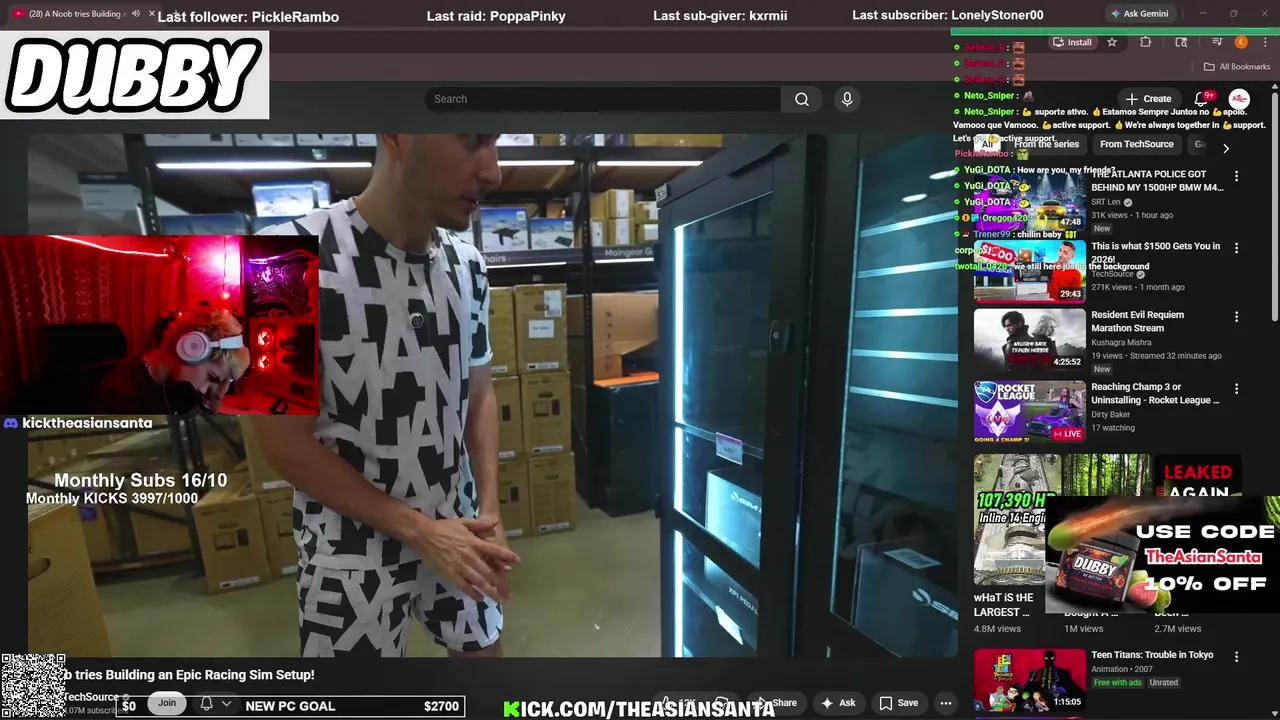Select the 'All' filter chip

click(988, 144)
